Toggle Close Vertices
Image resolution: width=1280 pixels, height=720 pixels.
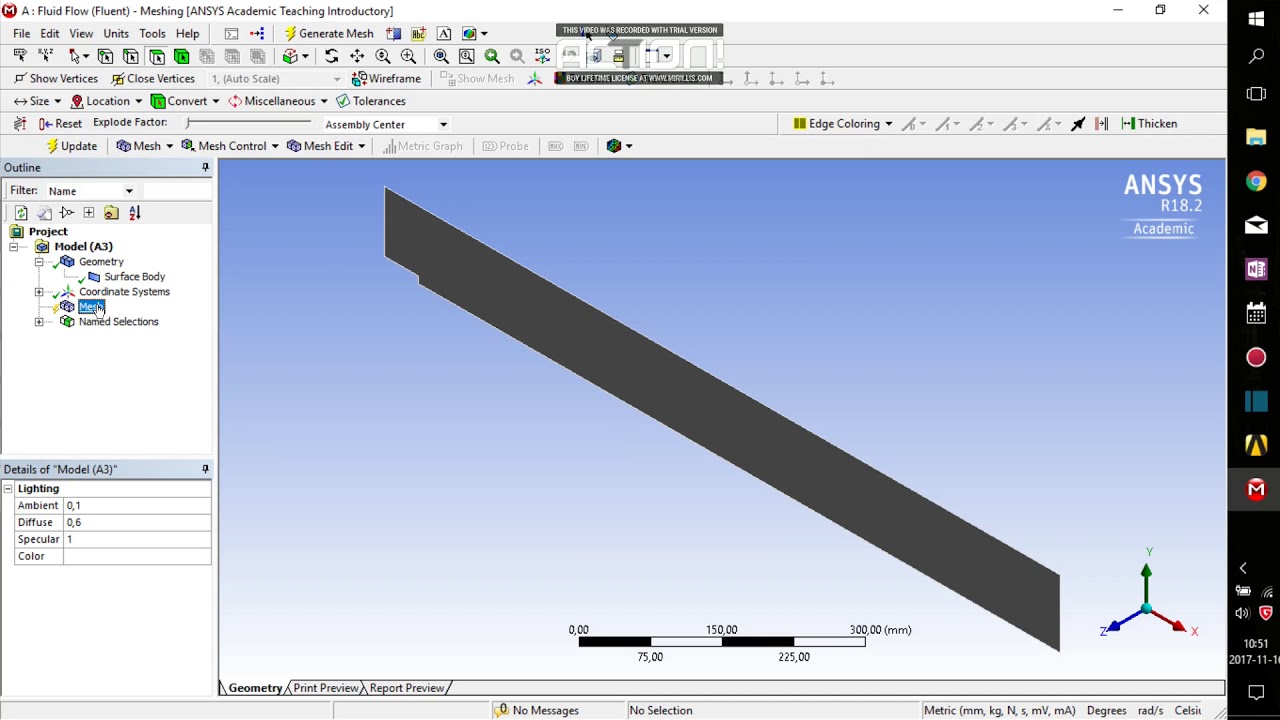[x=153, y=79]
